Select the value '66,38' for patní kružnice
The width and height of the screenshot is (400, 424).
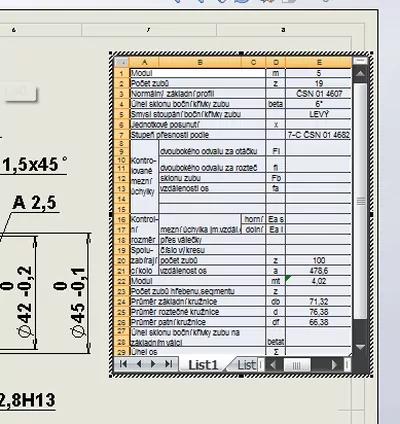319,322
